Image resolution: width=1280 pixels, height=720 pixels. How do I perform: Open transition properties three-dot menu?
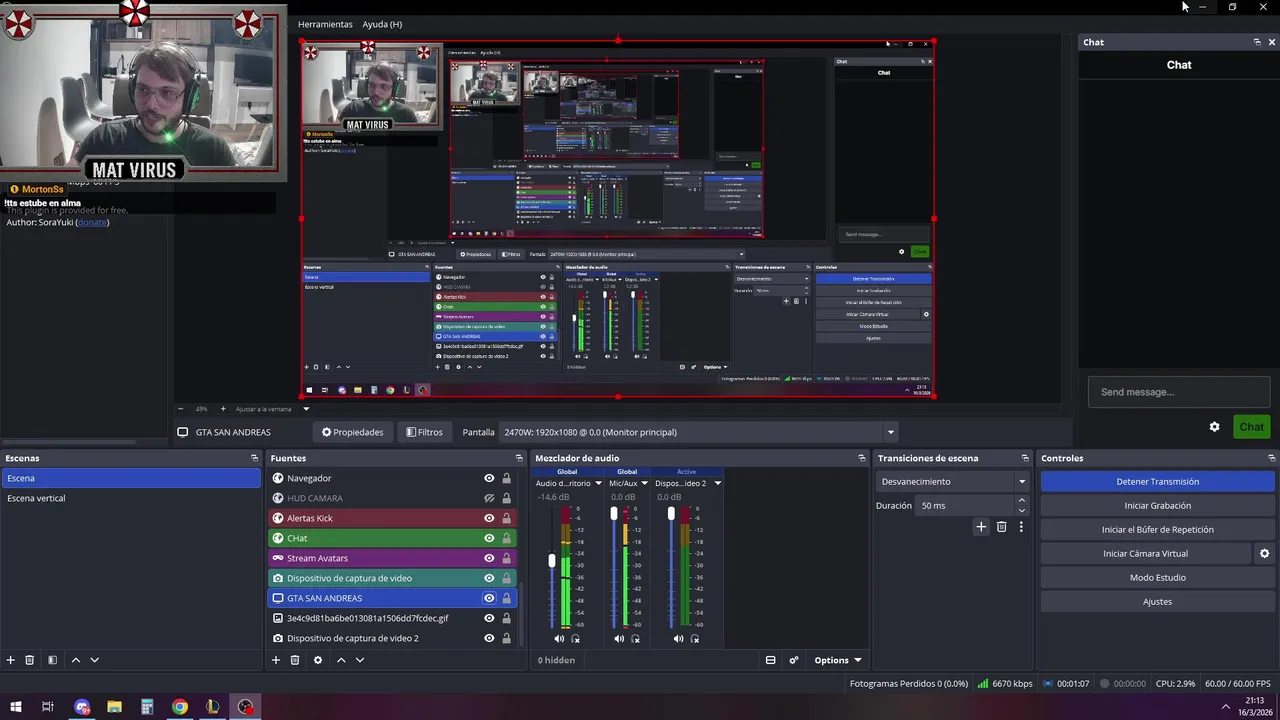click(x=1021, y=527)
